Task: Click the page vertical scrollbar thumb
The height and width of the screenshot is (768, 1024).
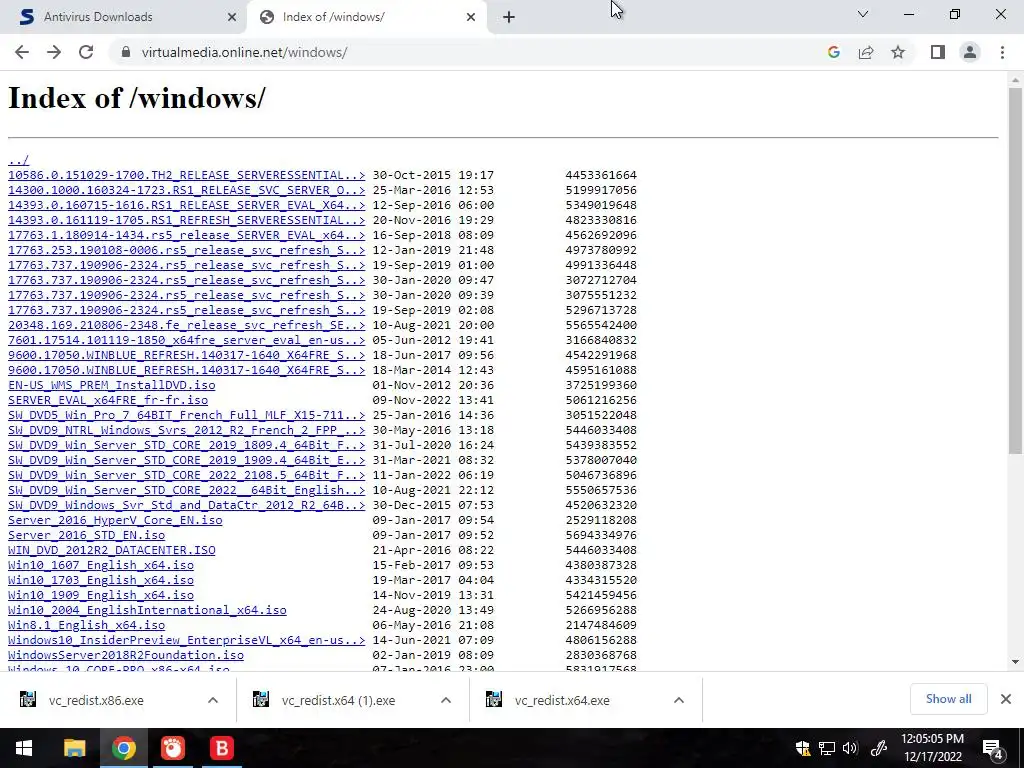Action: coord(1015,271)
